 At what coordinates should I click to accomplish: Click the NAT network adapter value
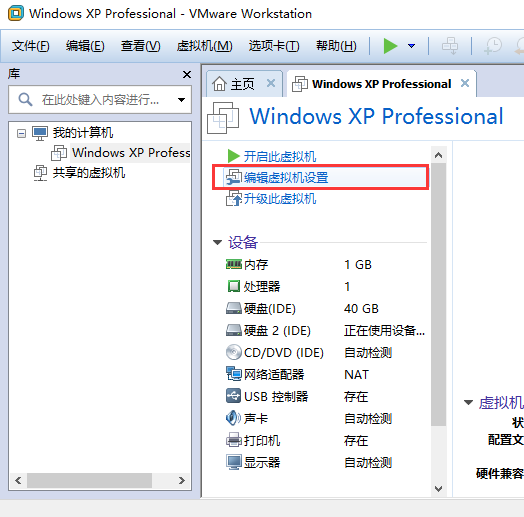pos(357,375)
